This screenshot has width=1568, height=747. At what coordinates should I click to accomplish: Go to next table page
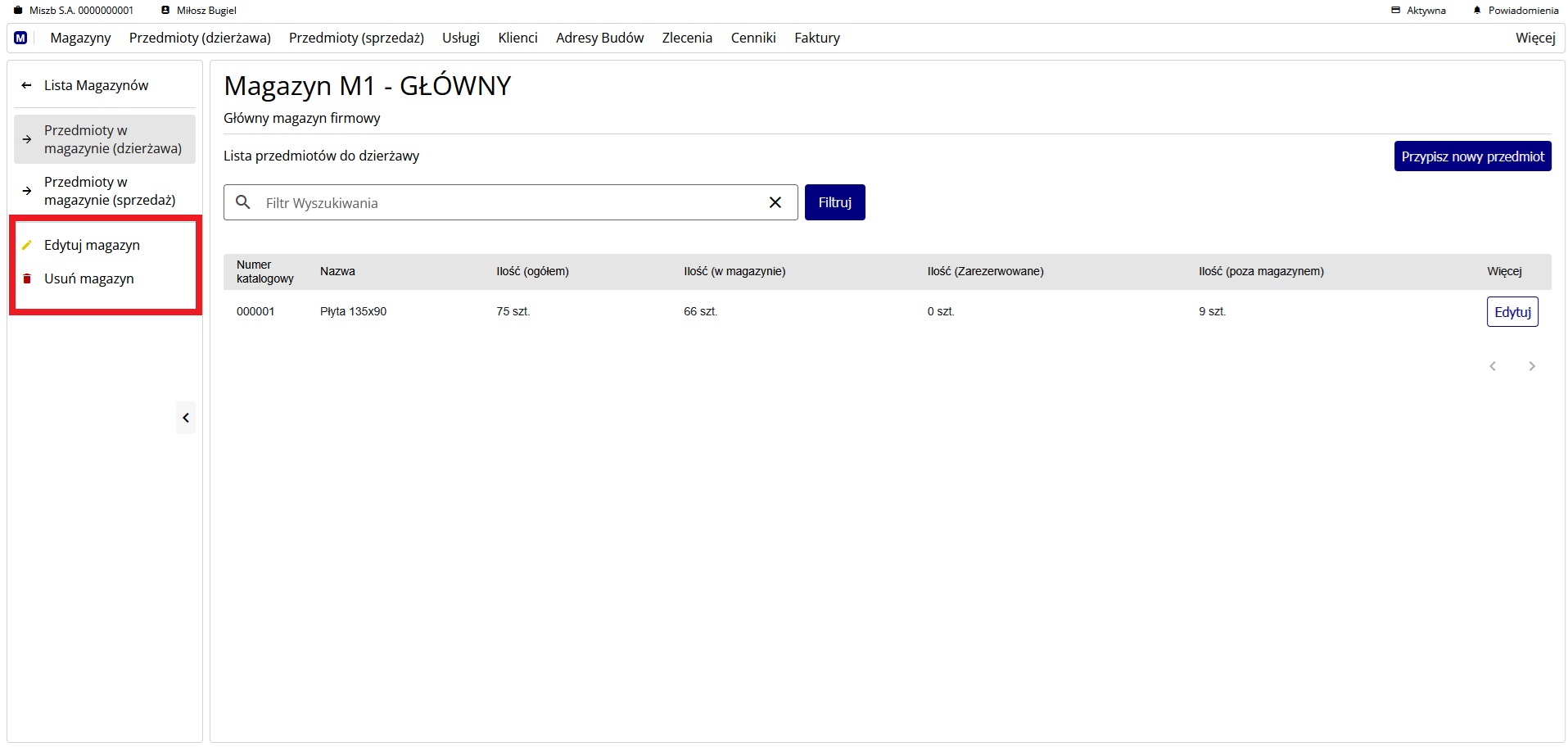(x=1531, y=366)
